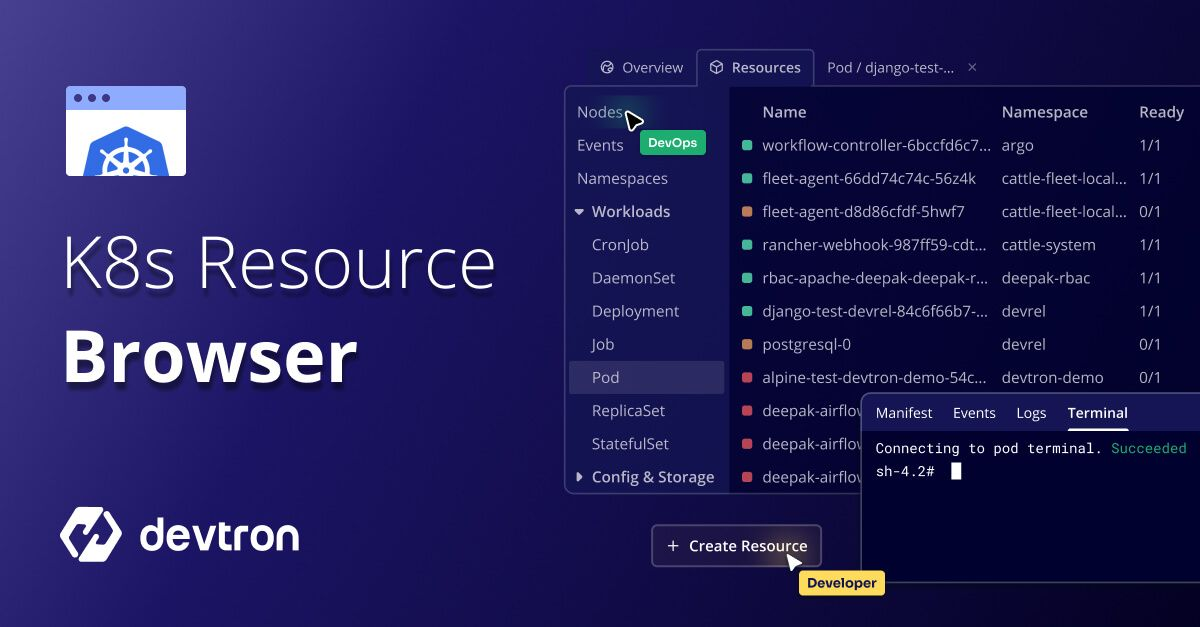The height and width of the screenshot is (627, 1200).
Task: Click the 1/1 Ready value for django-test-devrel
Action: (x=1150, y=311)
